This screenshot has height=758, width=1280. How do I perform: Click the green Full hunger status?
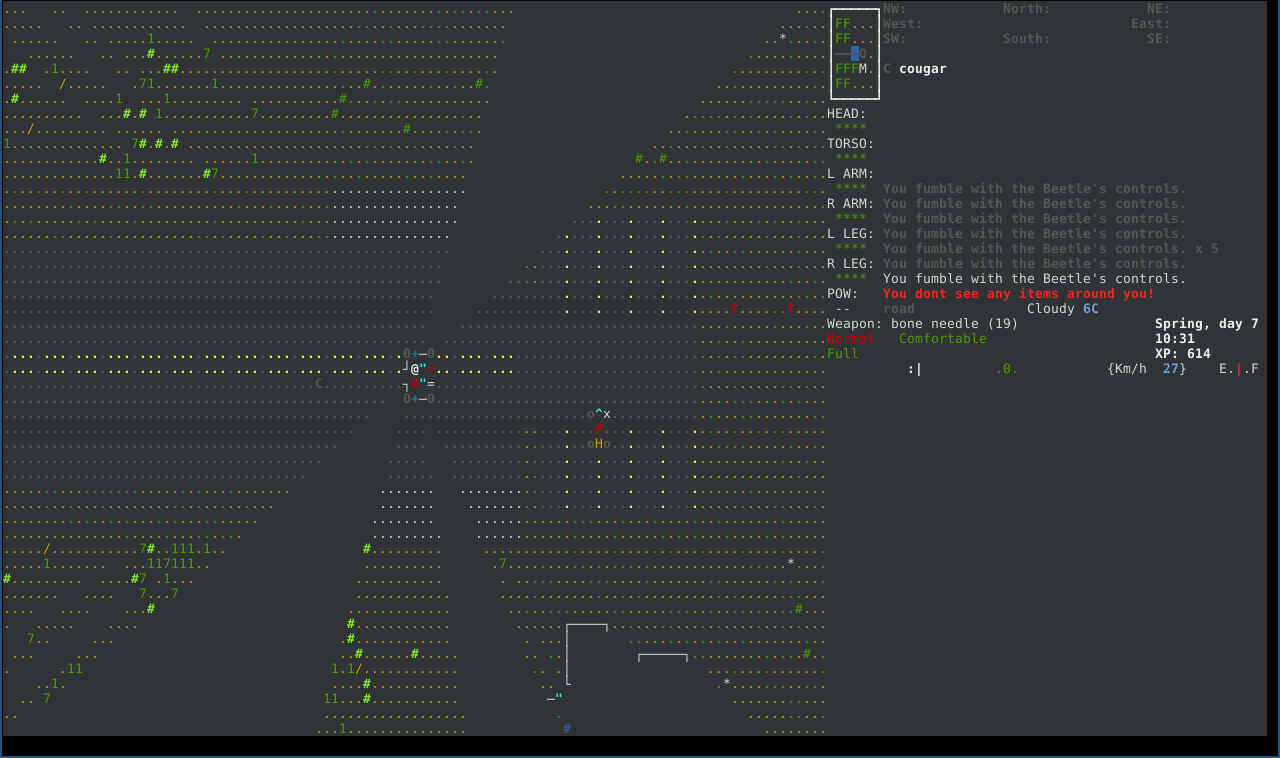[x=843, y=354]
